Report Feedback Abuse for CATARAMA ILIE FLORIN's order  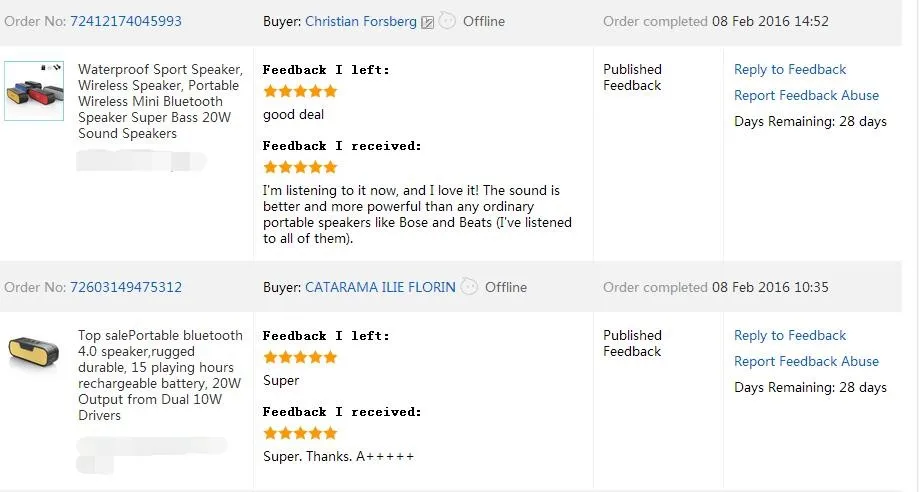(x=806, y=361)
